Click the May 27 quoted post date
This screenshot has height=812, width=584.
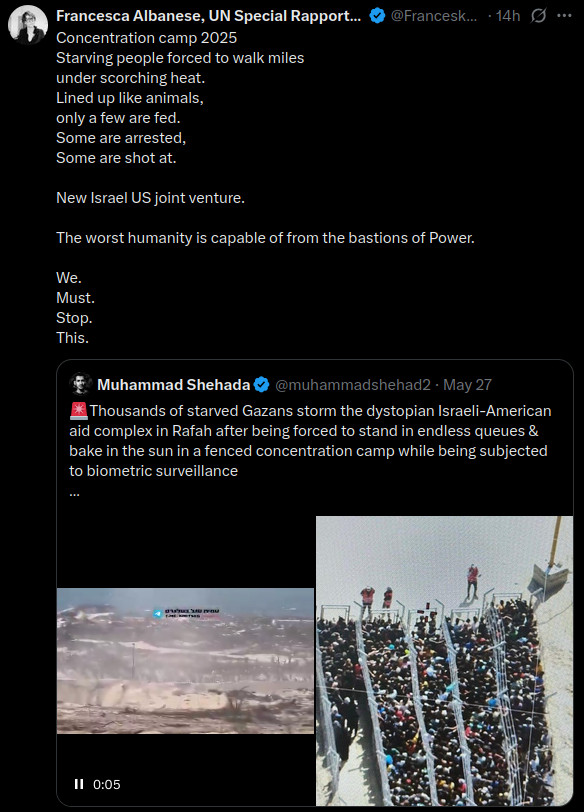468,385
